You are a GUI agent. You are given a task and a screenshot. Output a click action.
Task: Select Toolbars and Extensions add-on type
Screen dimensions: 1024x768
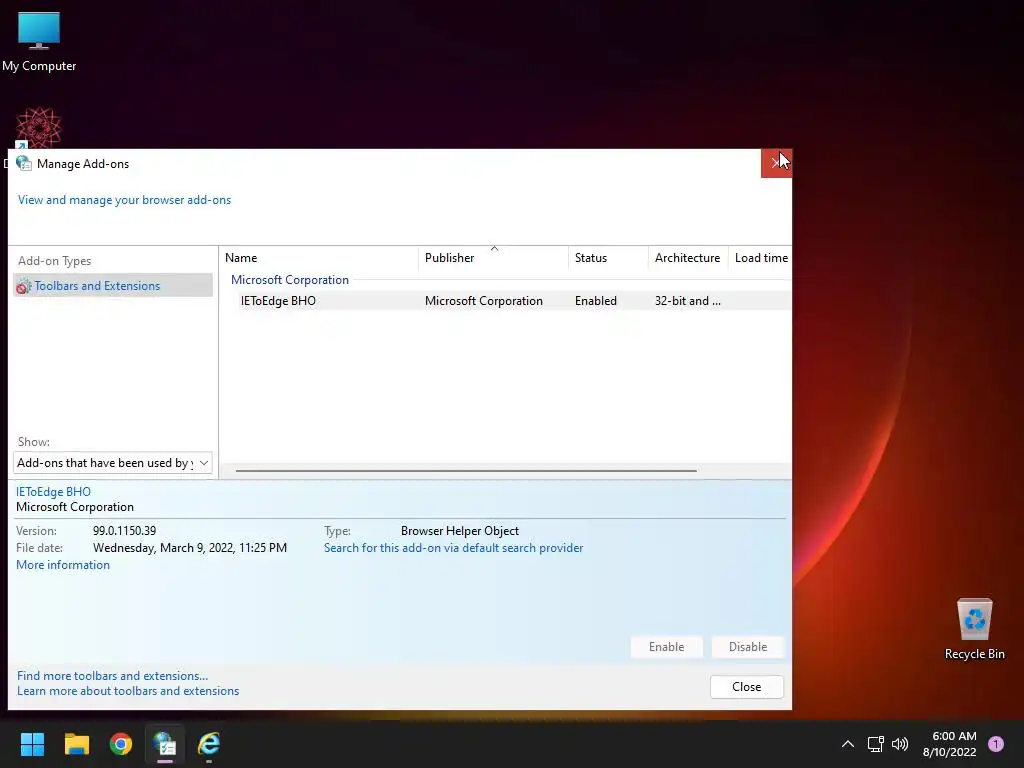[x=112, y=285]
